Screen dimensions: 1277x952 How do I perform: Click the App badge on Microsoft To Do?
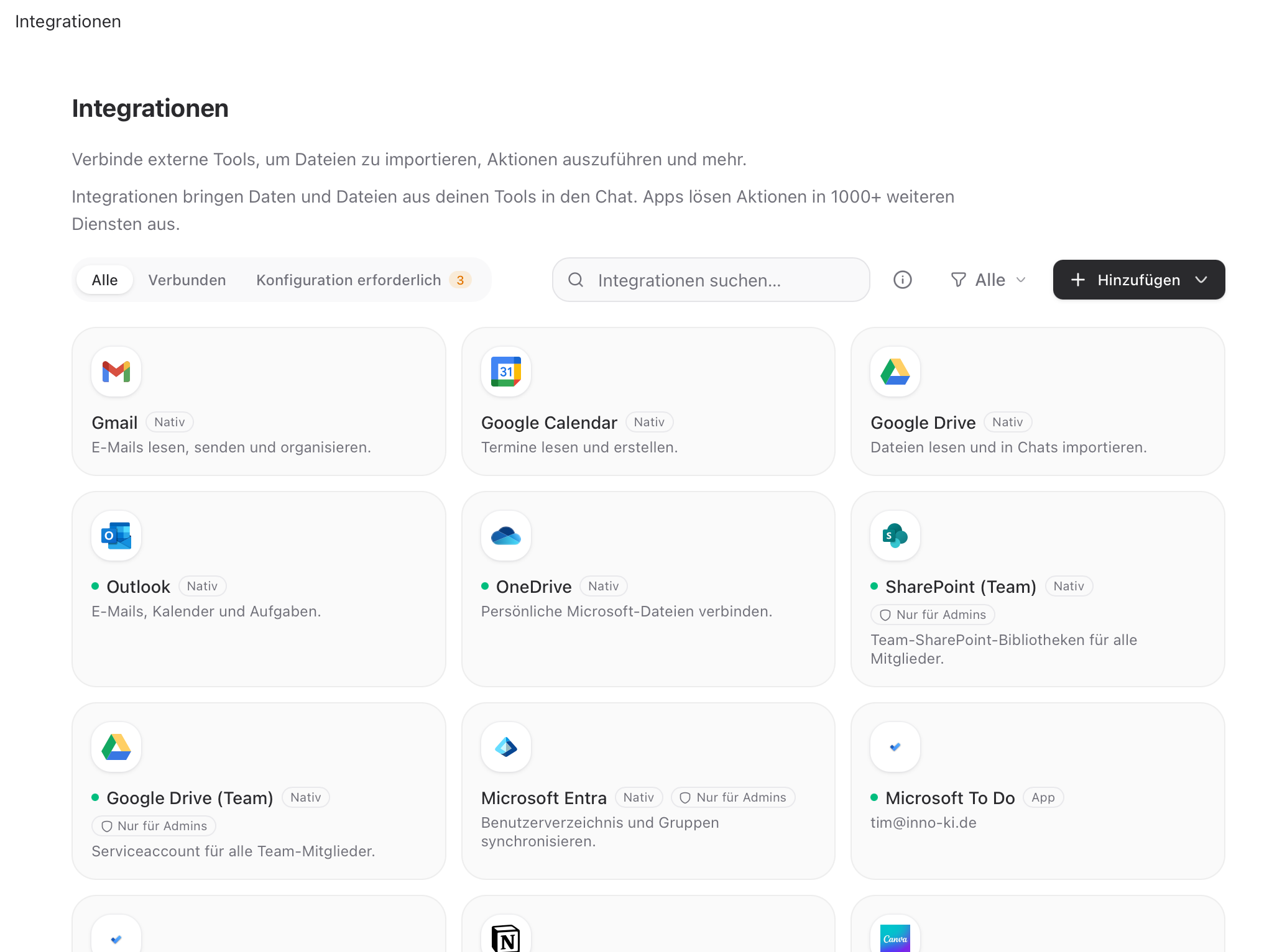click(x=1043, y=798)
